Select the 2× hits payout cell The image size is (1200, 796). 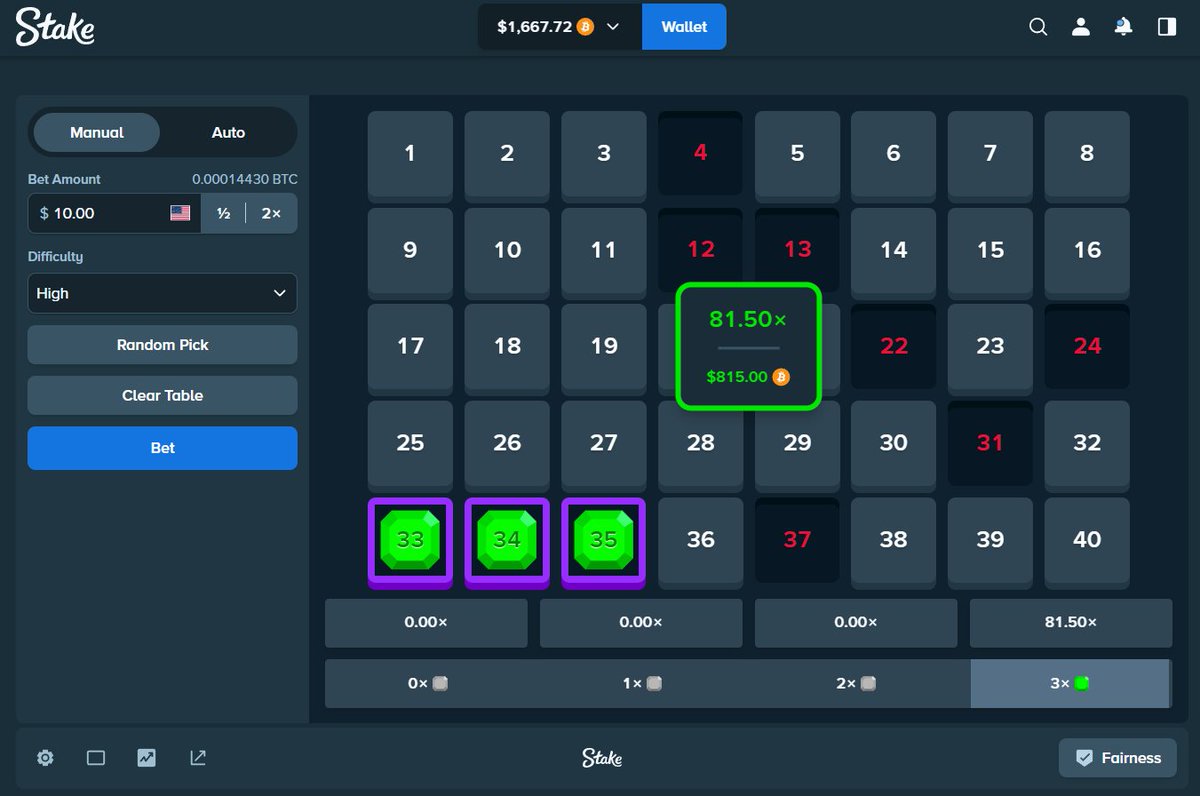point(856,684)
